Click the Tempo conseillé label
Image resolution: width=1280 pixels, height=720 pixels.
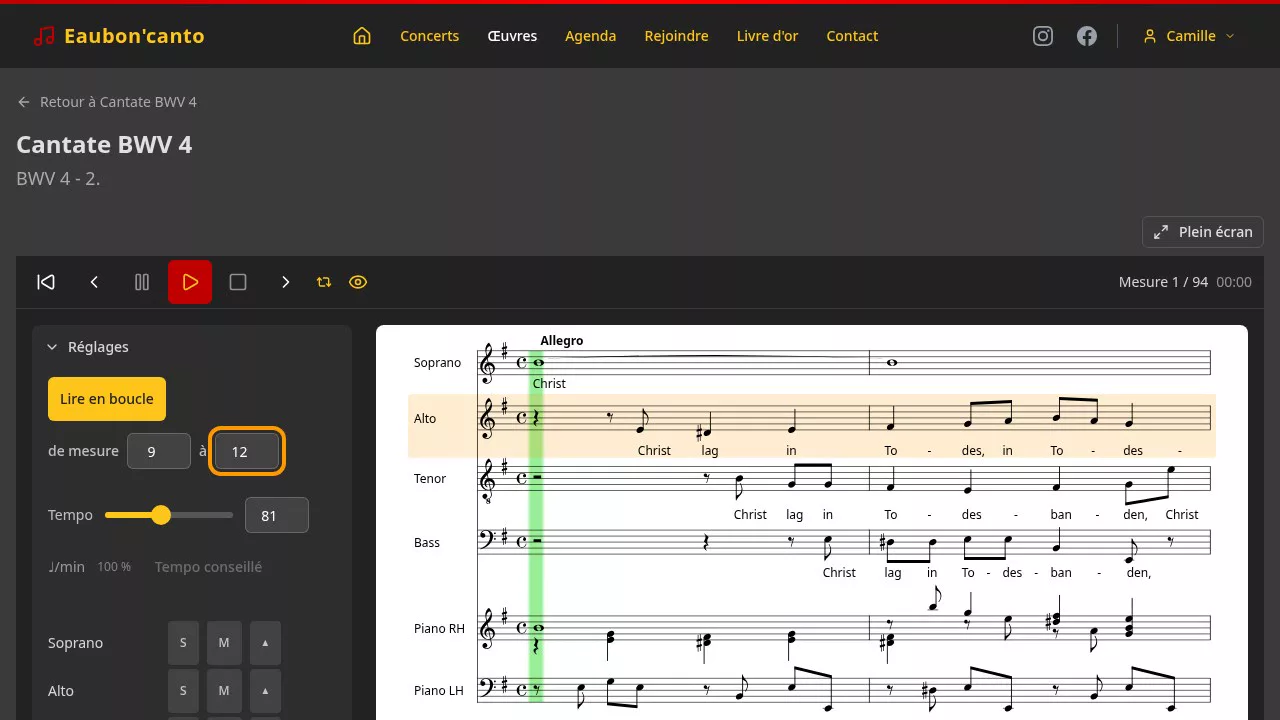point(208,567)
